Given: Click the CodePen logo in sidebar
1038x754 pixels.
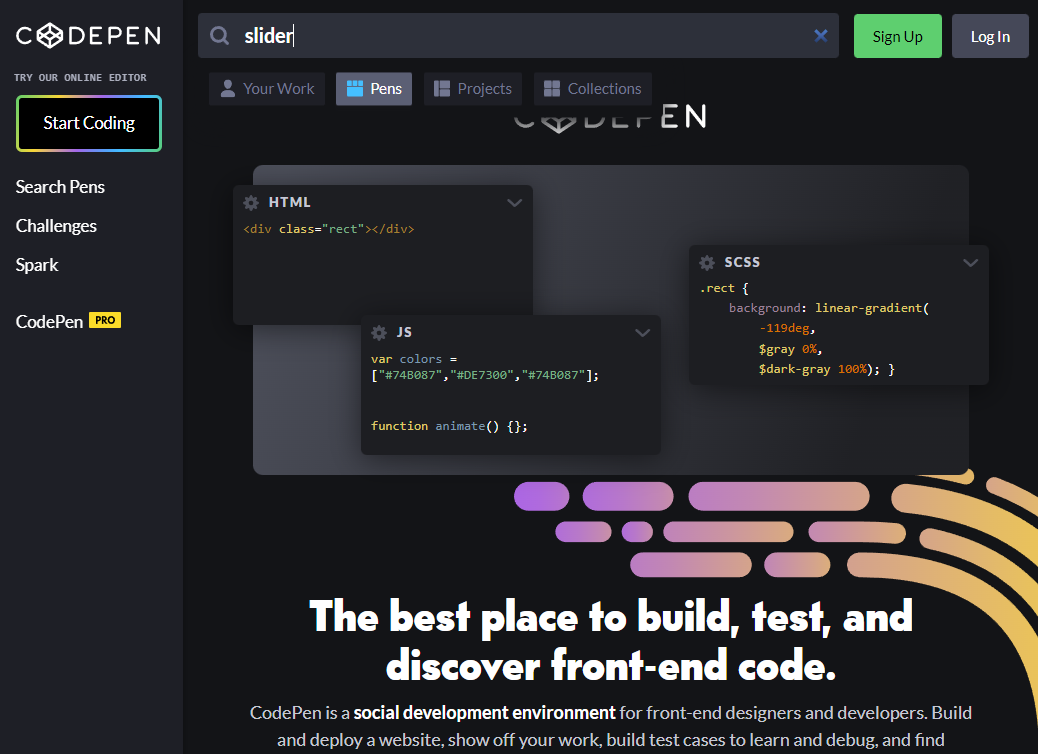Looking at the screenshot, I should (x=88, y=36).
